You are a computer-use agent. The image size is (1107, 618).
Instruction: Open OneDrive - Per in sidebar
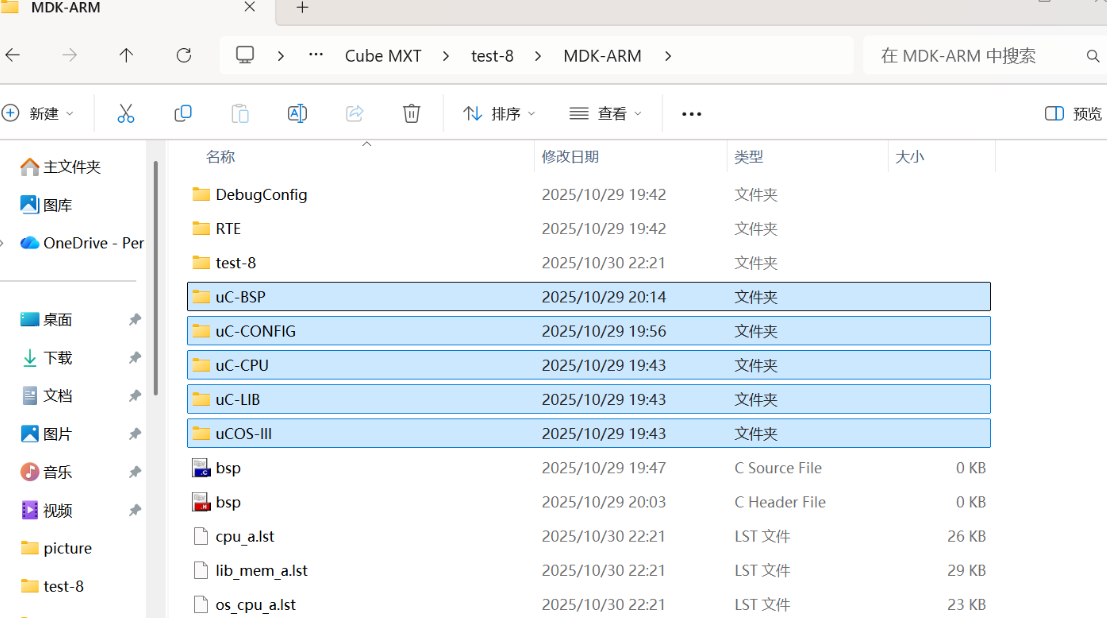(82, 243)
